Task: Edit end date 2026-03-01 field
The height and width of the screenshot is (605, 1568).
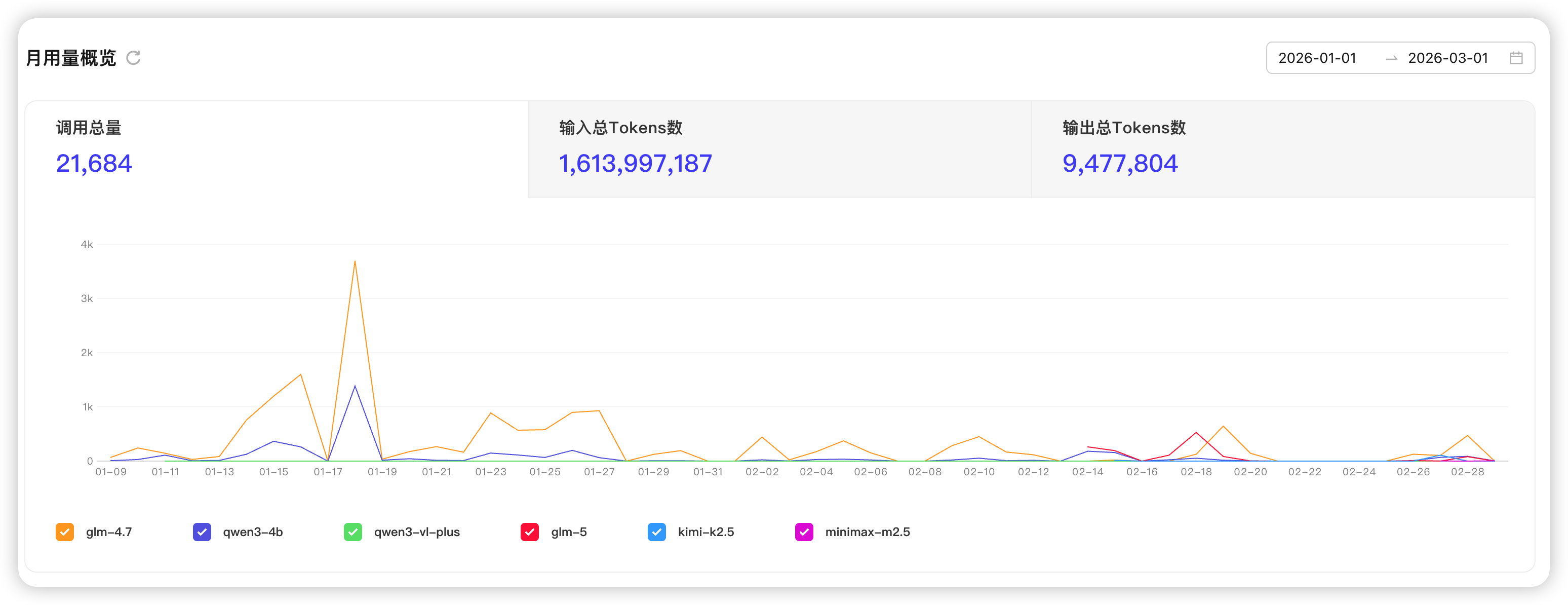Action: click(x=1447, y=58)
